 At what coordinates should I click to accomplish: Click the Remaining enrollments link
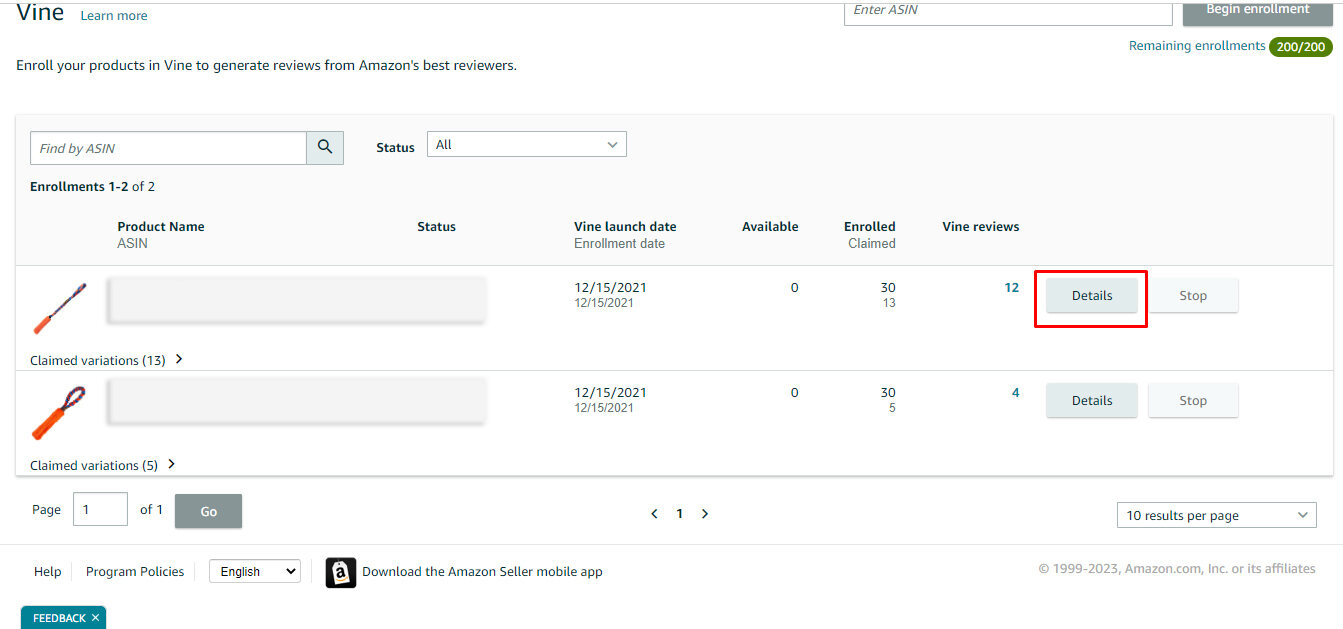[1196, 45]
